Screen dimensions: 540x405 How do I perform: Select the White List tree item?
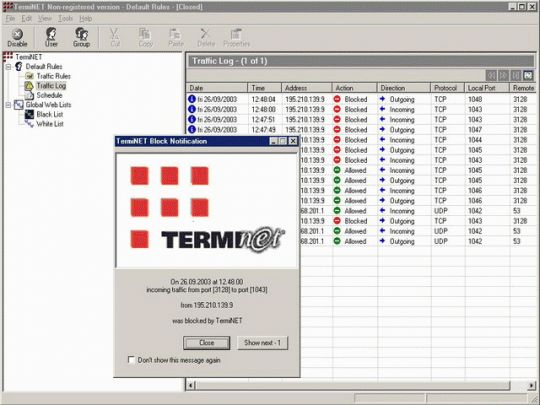click(50, 124)
